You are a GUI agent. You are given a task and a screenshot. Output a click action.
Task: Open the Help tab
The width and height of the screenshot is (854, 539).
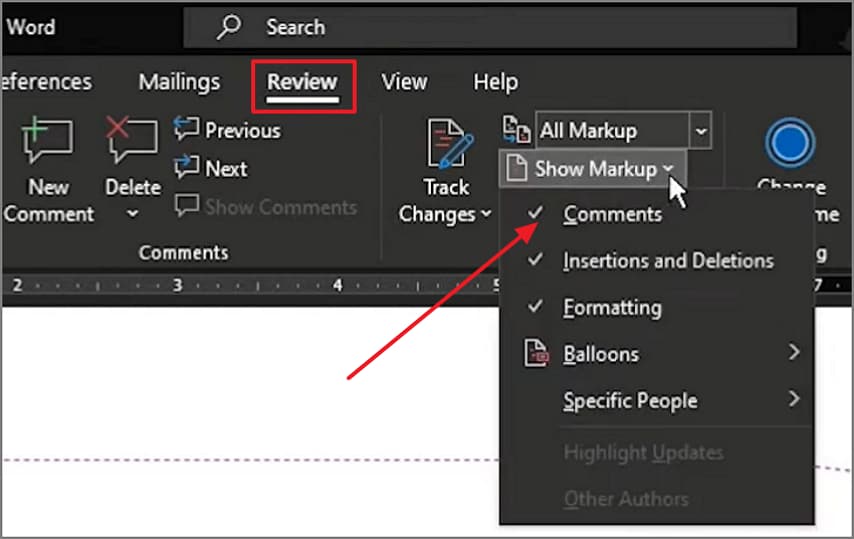click(x=495, y=82)
